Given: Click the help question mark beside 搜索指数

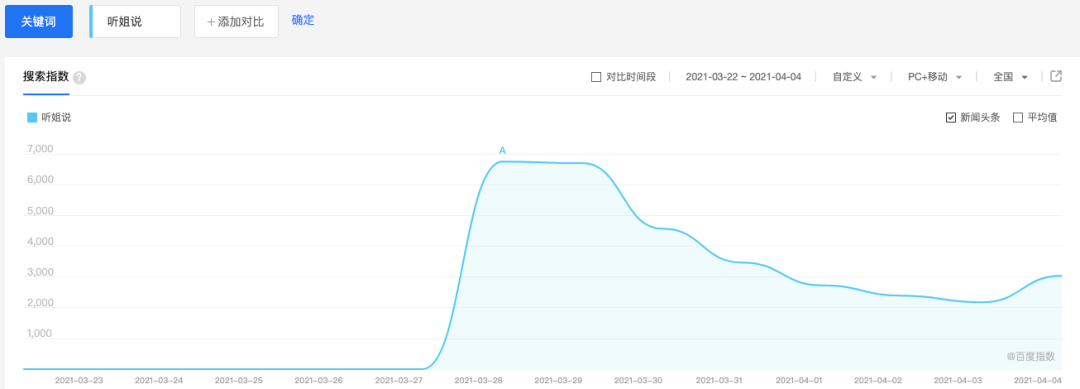Looking at the screenshot, I should click(79, 77).
